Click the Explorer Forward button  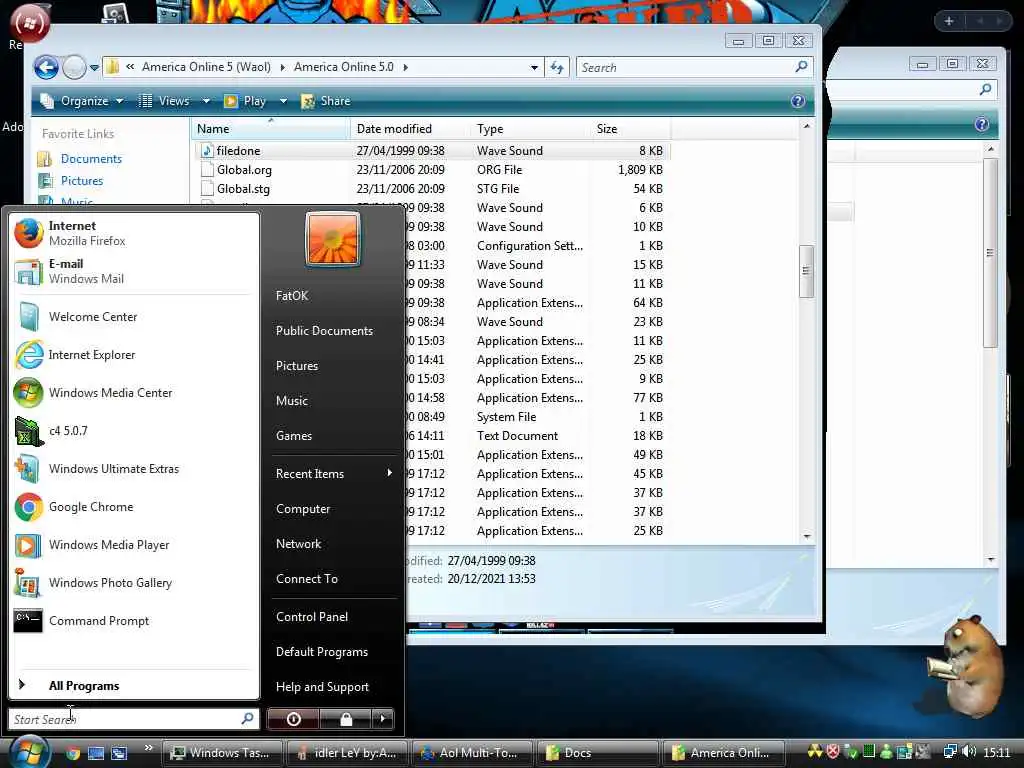74,67
